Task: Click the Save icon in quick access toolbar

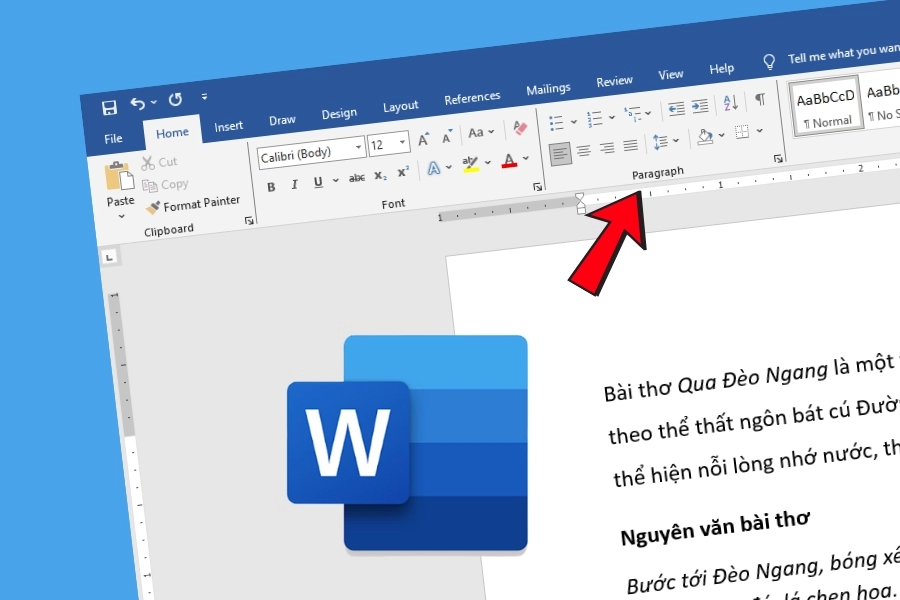Action: tap(109, 105)
